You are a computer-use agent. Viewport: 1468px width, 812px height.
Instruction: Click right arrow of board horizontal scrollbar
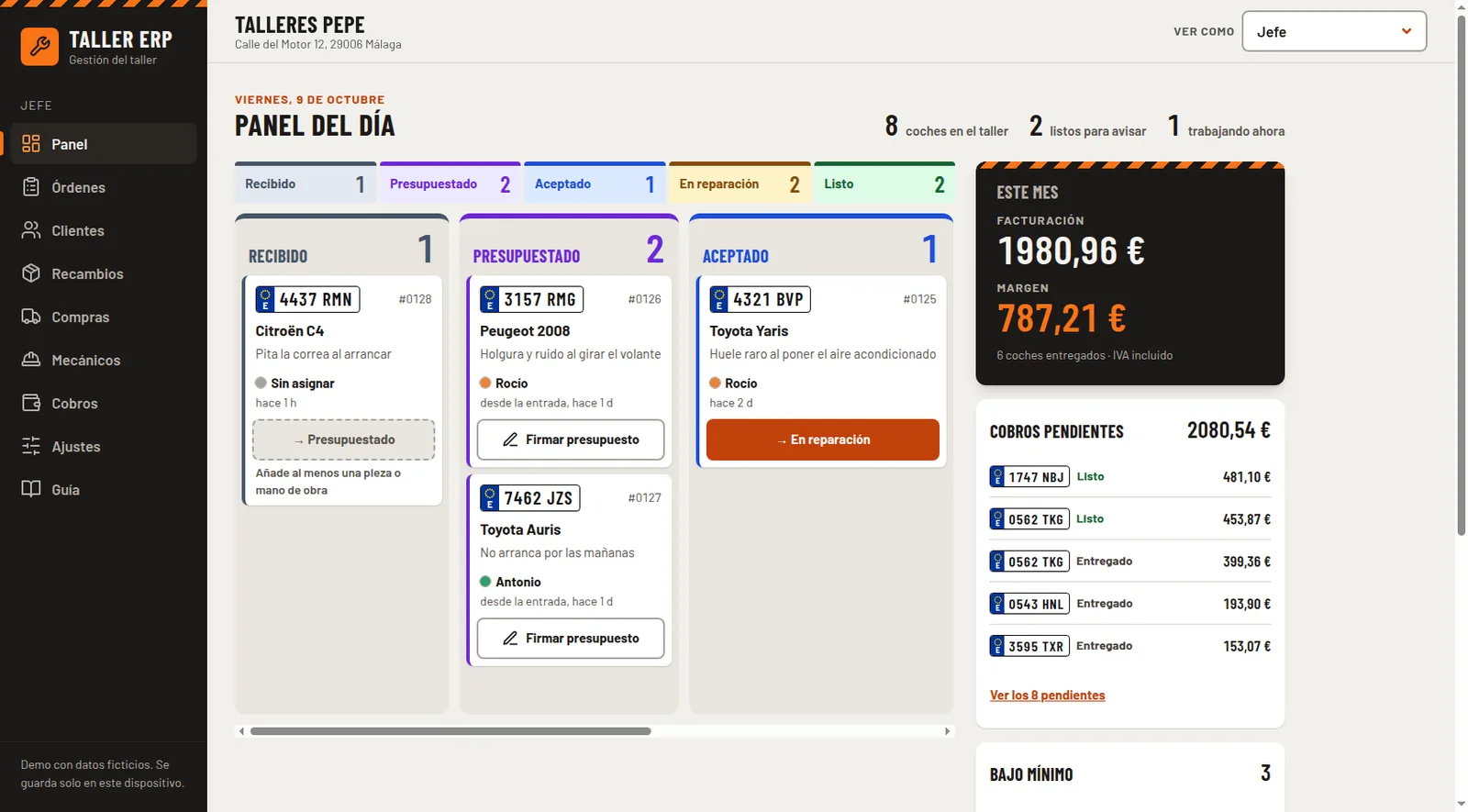pyautogui.click(x=948, y=731)
